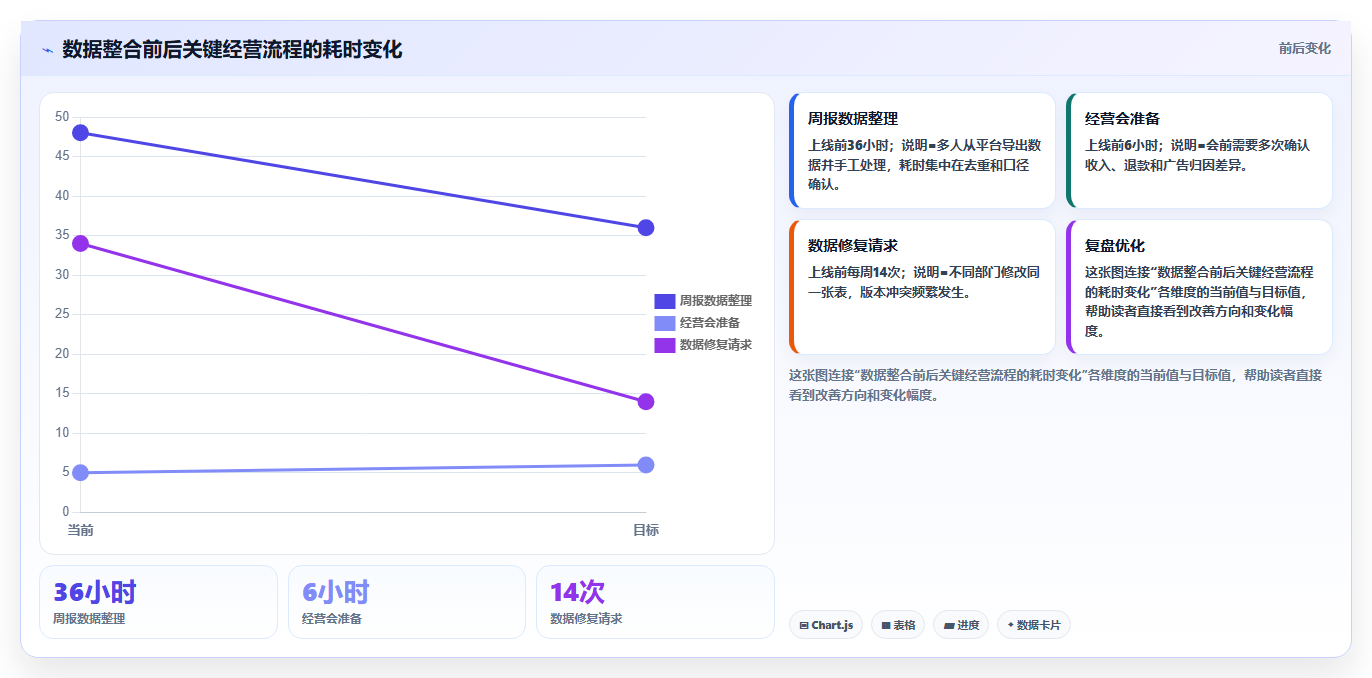Screen dimensions: 1372x678
Task: Click the 目标 x-axis label
Action: pos(646,530)
